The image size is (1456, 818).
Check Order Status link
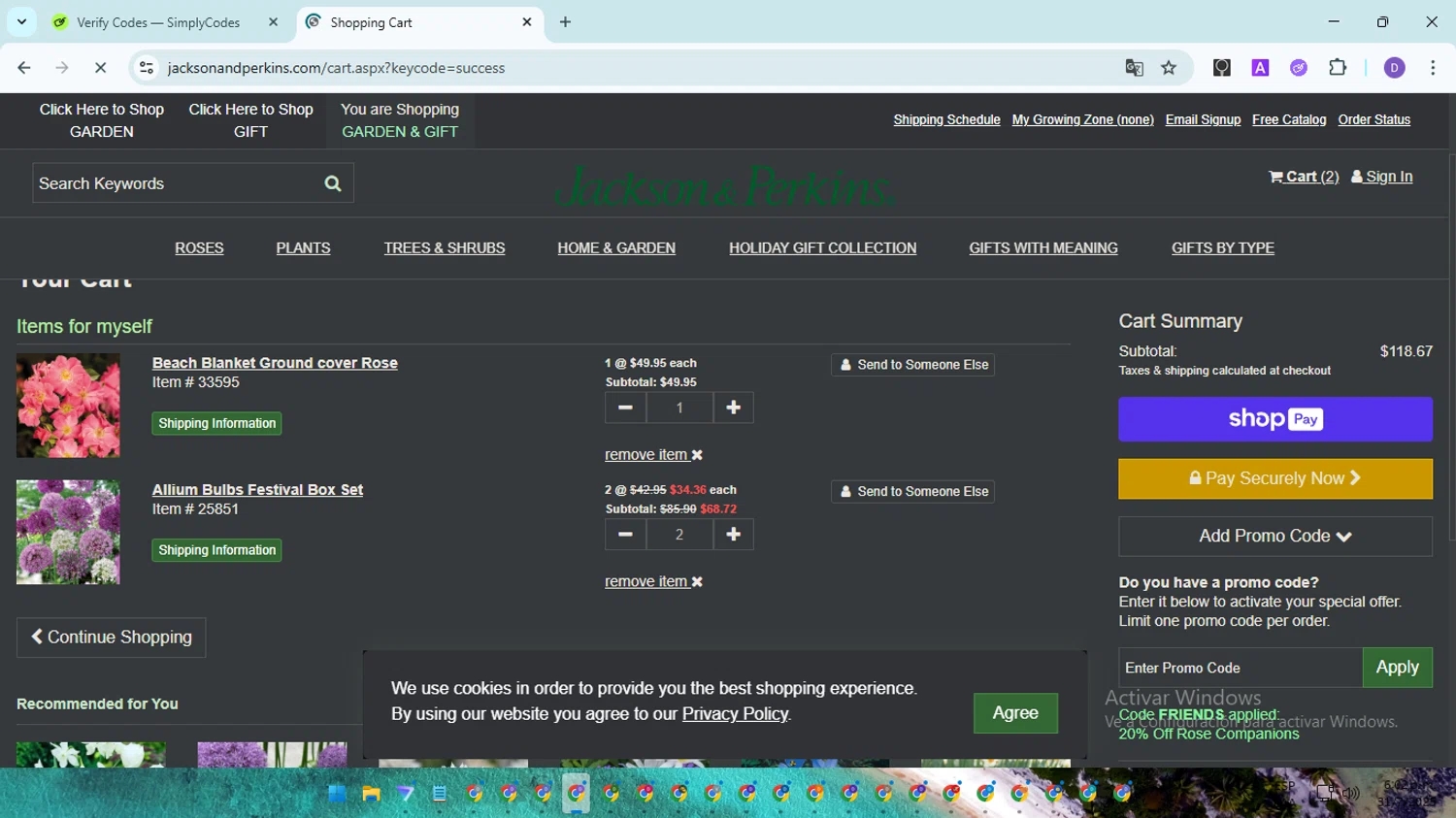pyautogui.click(x=1373, y=120)
